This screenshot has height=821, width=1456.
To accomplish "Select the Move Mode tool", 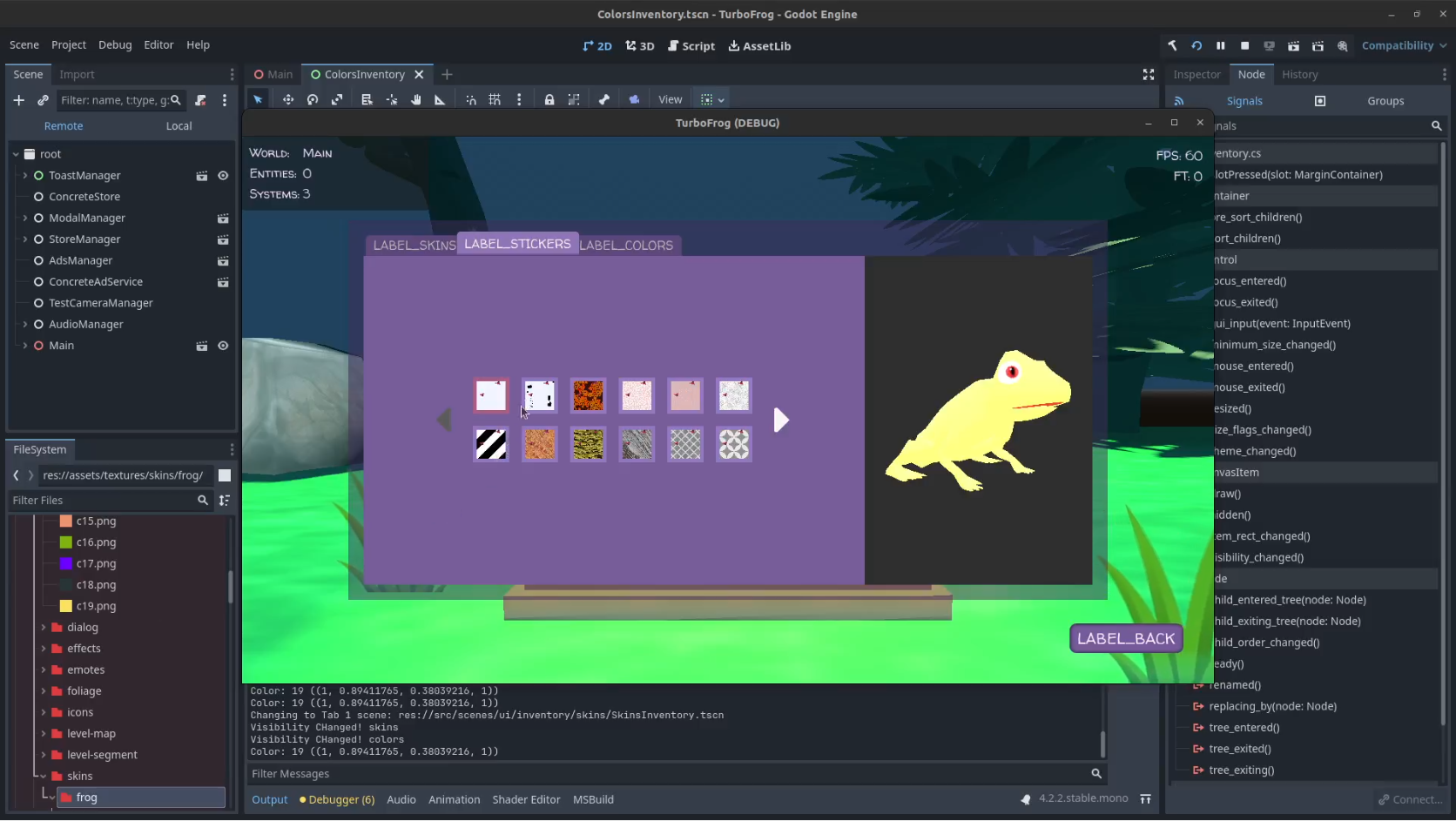I will (288, 100).
